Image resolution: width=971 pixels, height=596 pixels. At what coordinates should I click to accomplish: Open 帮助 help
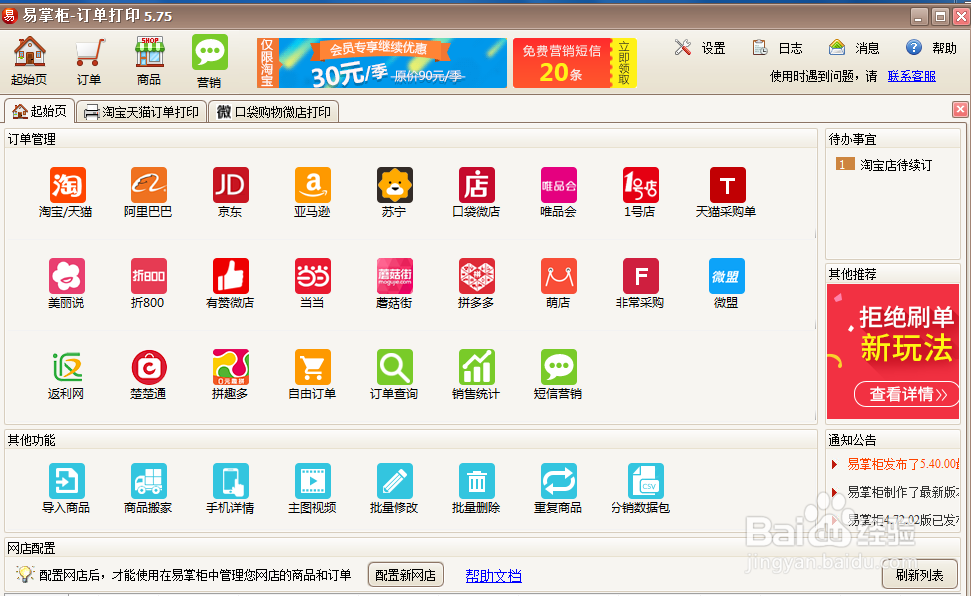(931, 48)
